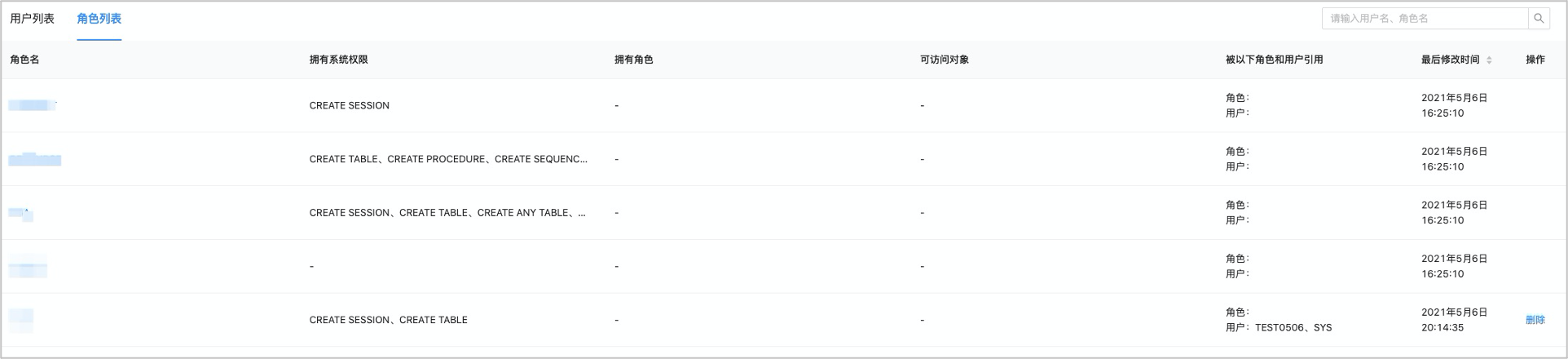
Task: Open the blurred role name in third row
Action: [21, 213]
